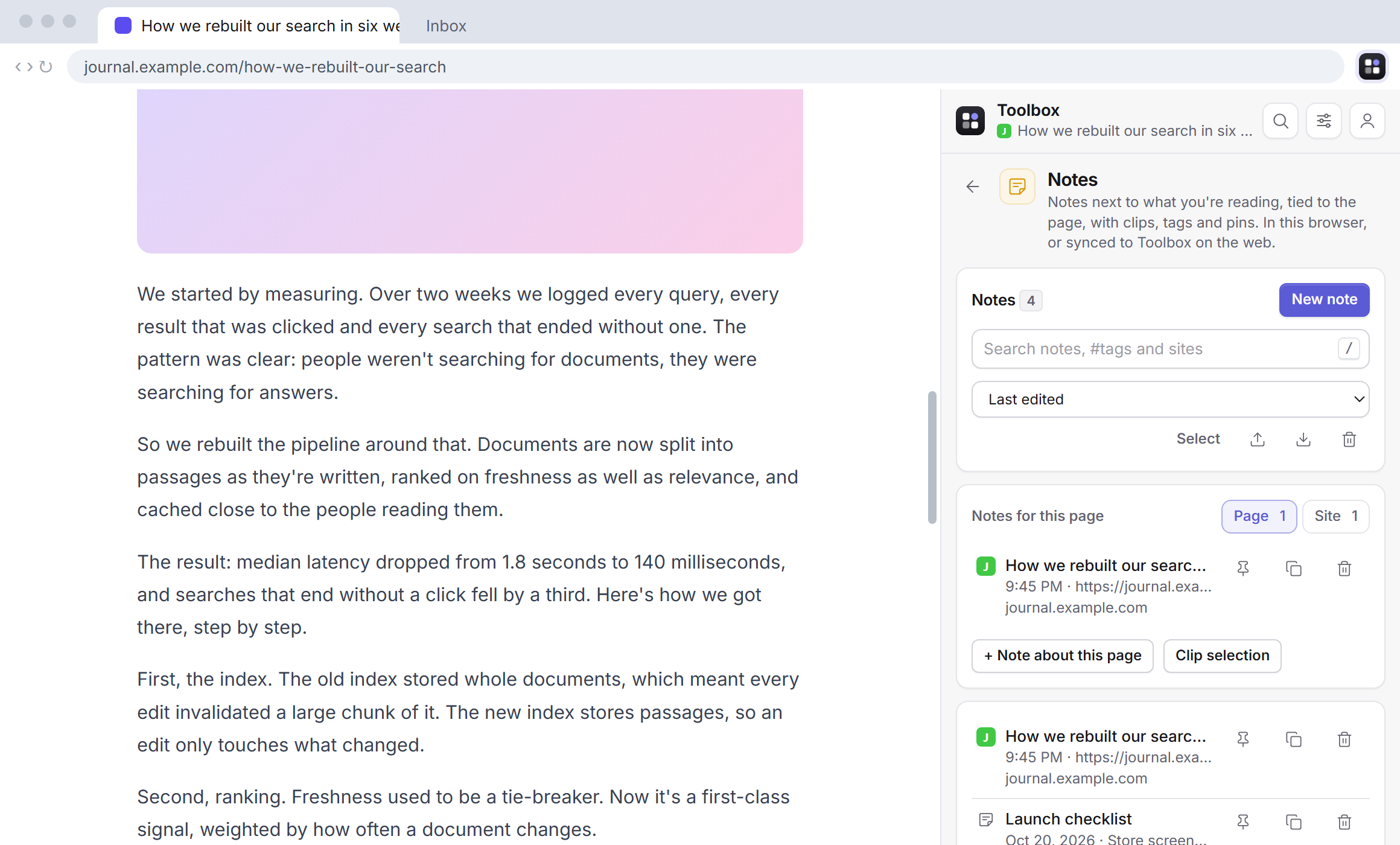Click the Toolbox logo in the sidebar header
Screen dimensions: 1400x845
tap(970, 121)
